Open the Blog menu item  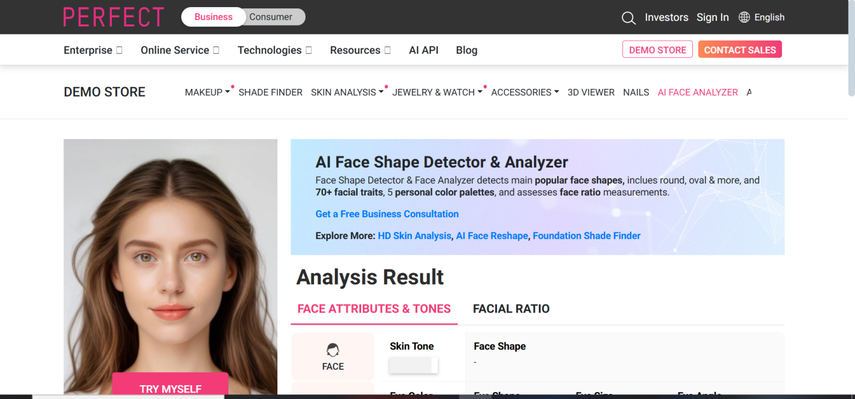pos(467,50)
